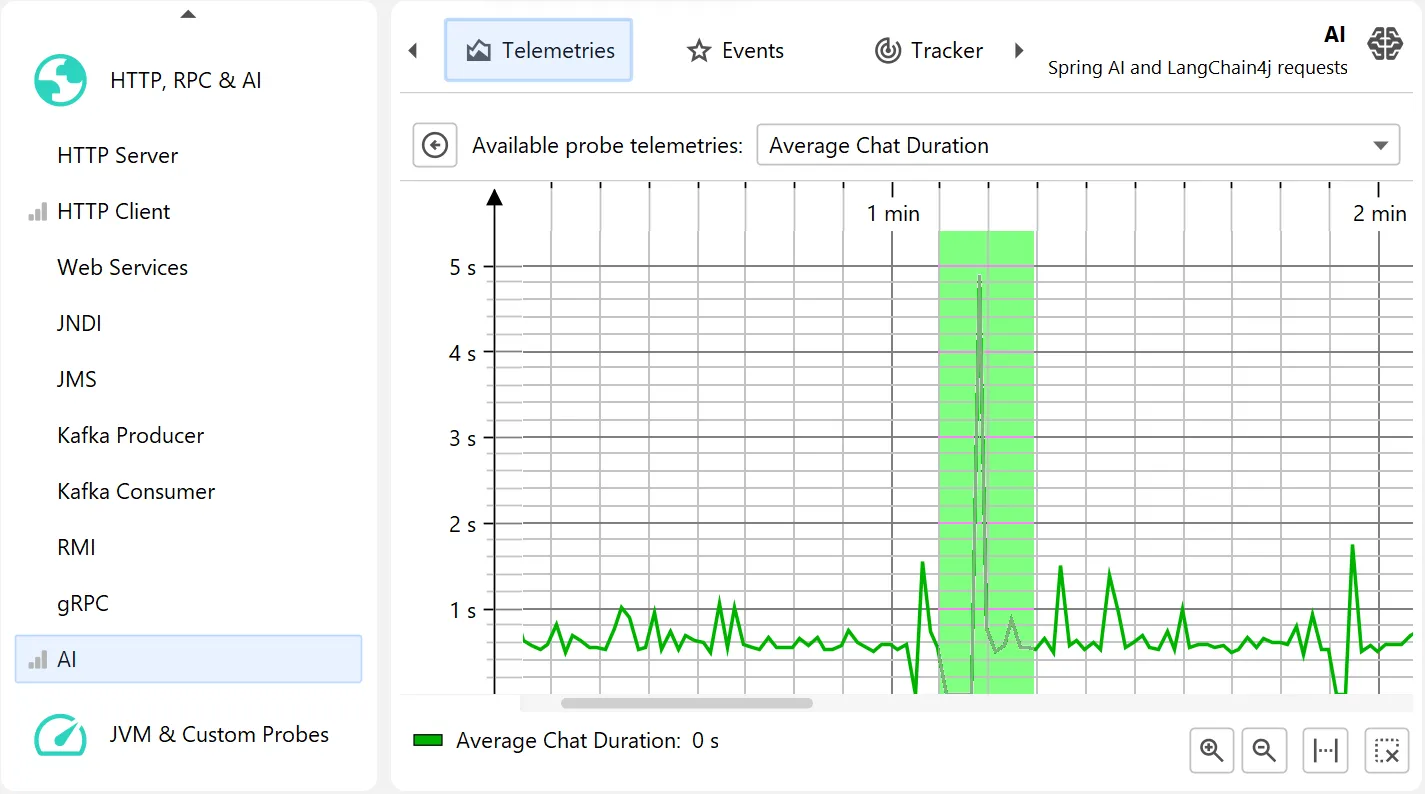Switch to the Tracker tab
The height and width of the screenshot is (794, 1425).
[929, 50]
